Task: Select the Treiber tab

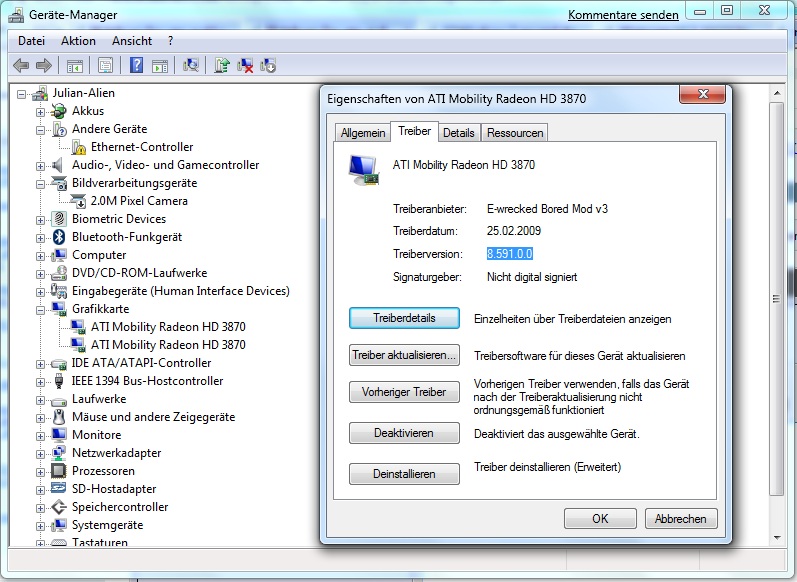Action: (x=414, y=132)
